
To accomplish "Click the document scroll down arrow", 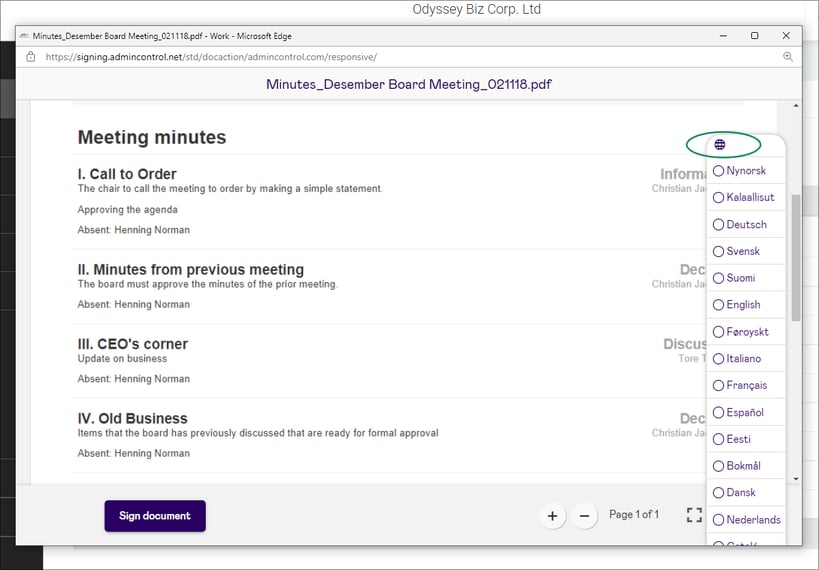I will 795,479.
